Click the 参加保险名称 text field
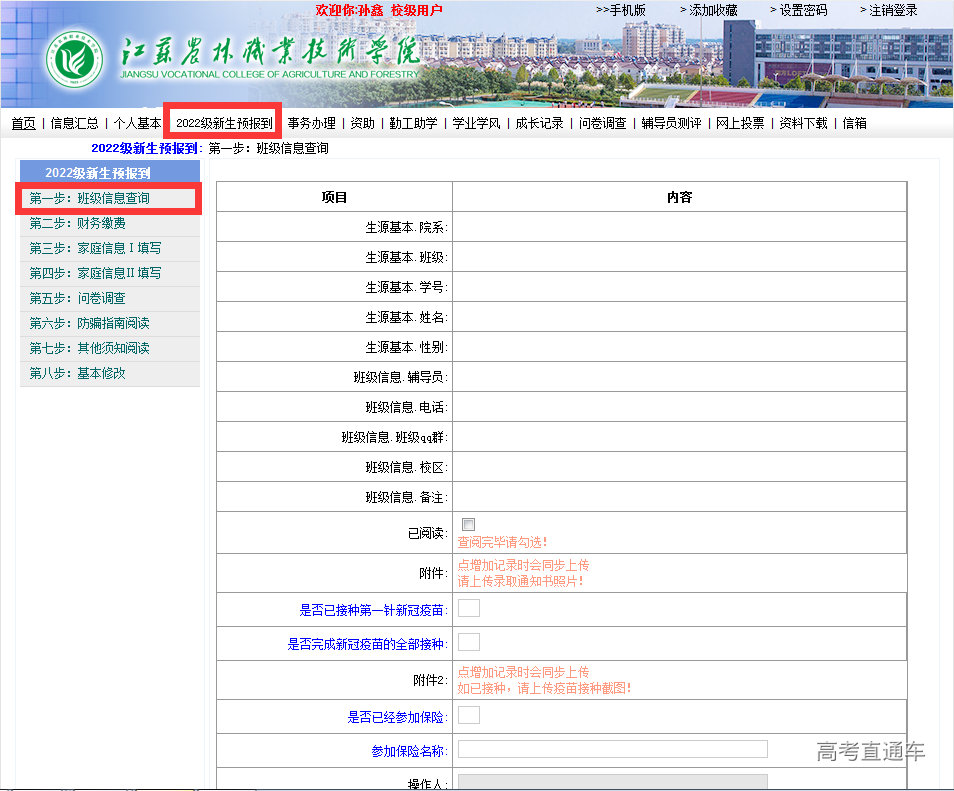Screen dimensions: 954x791 click(612, 749)
